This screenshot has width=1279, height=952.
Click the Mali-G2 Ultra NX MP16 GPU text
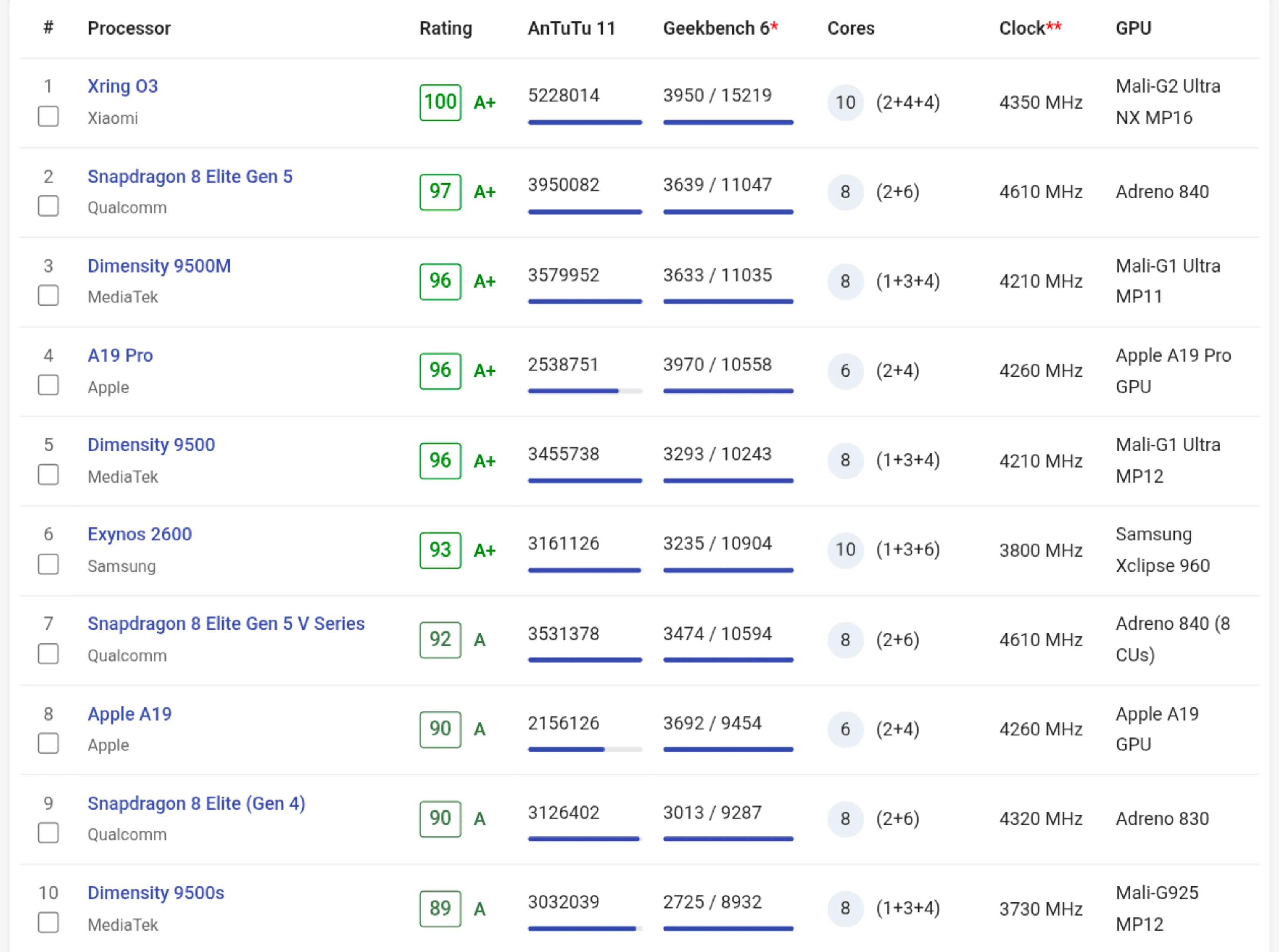click(x=1168, y=102)
